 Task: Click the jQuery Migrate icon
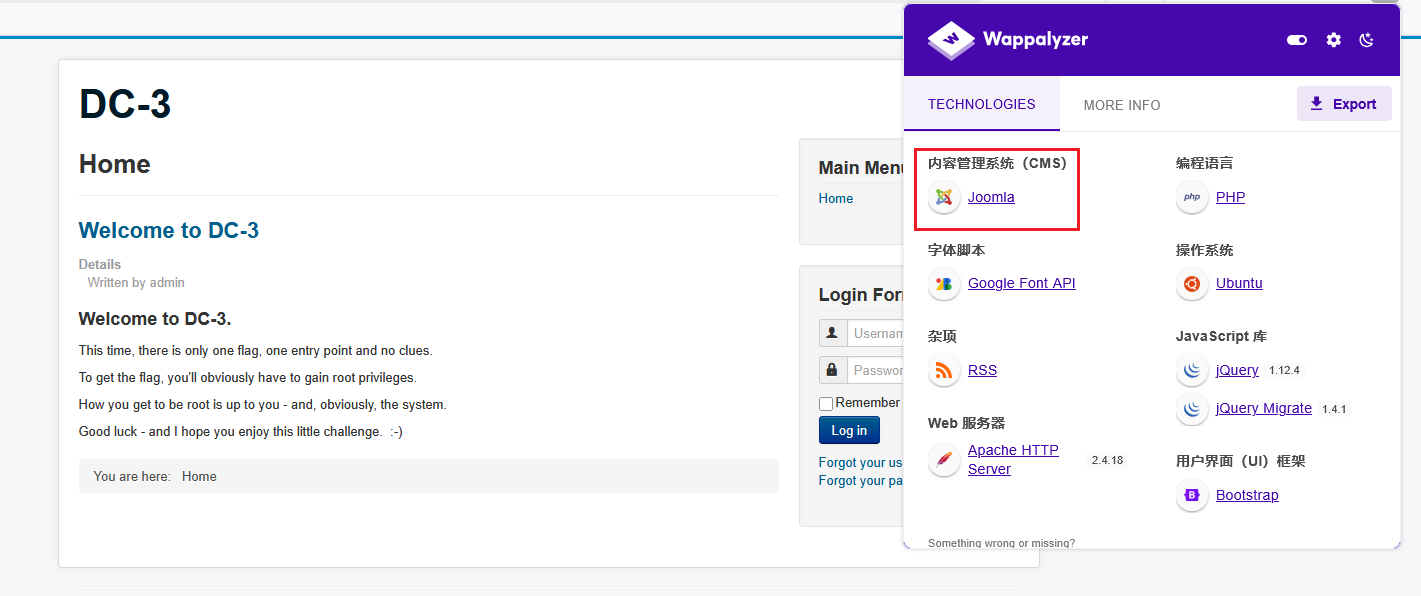(x=1192, y=409)
